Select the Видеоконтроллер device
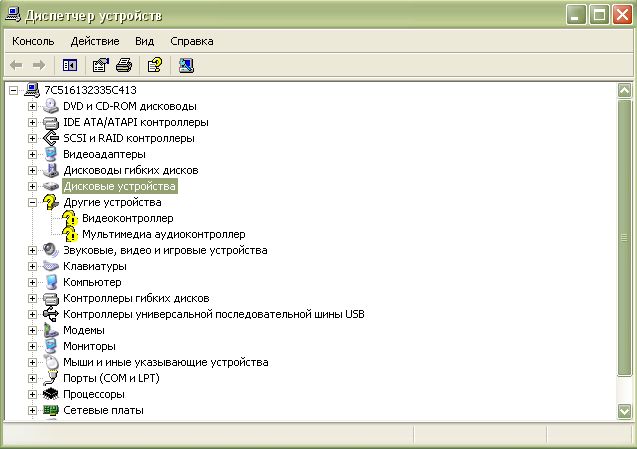Screen dimensions: 637x449 click(x=128, y=219)
